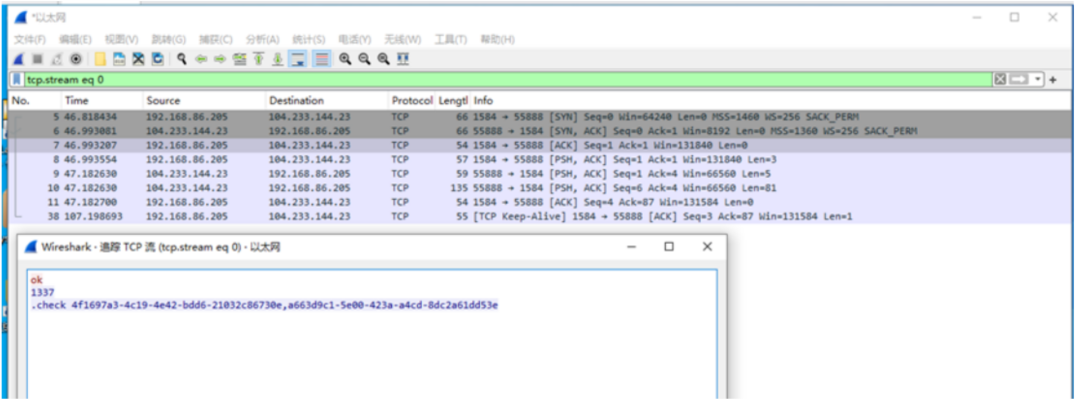Open a capture file using the folder icon
The height and width of the screenshot is (406, 1080).
point(101,59)
